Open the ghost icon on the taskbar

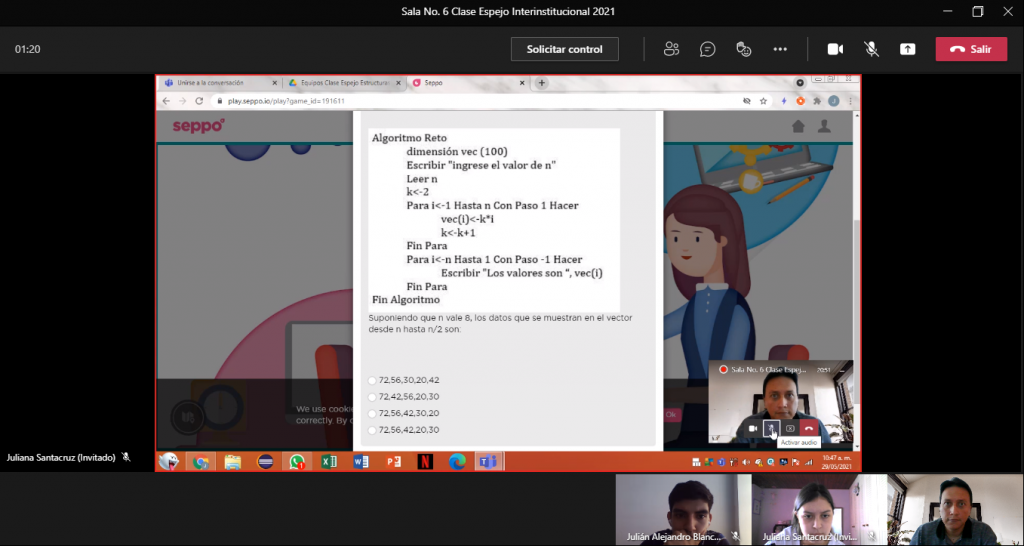(168, 462)
